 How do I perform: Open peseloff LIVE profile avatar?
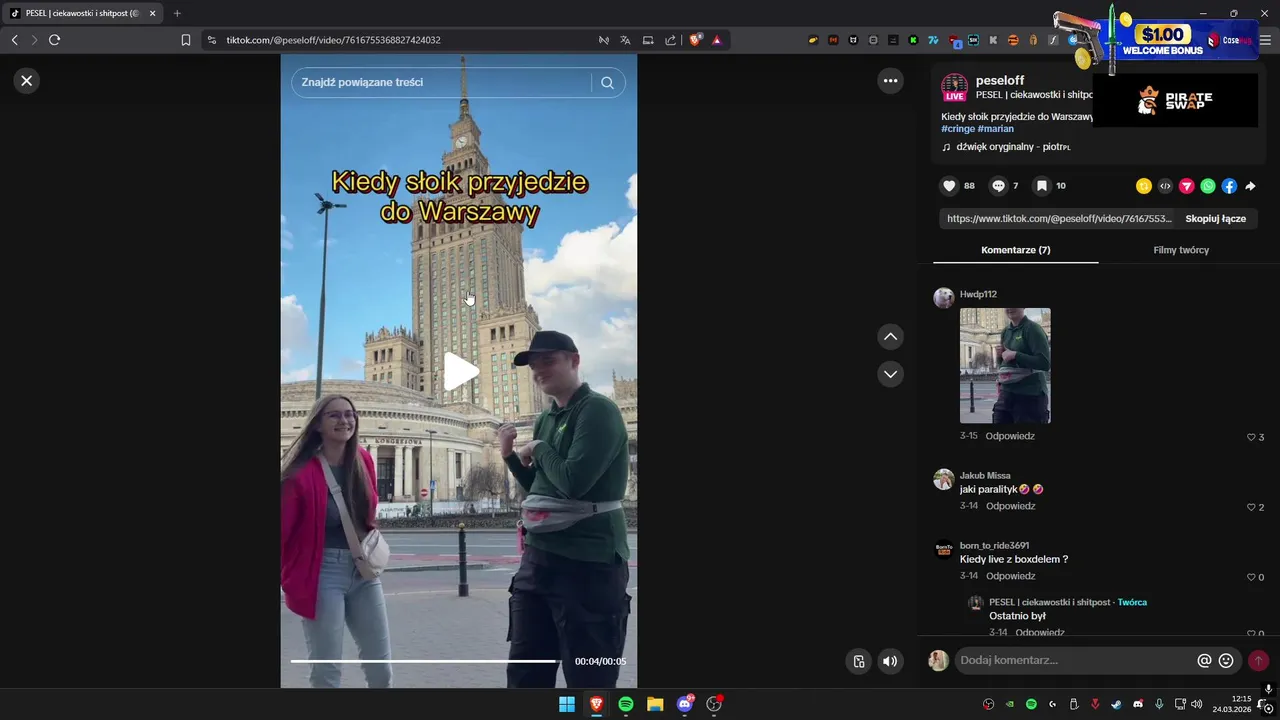click(955, 87)
